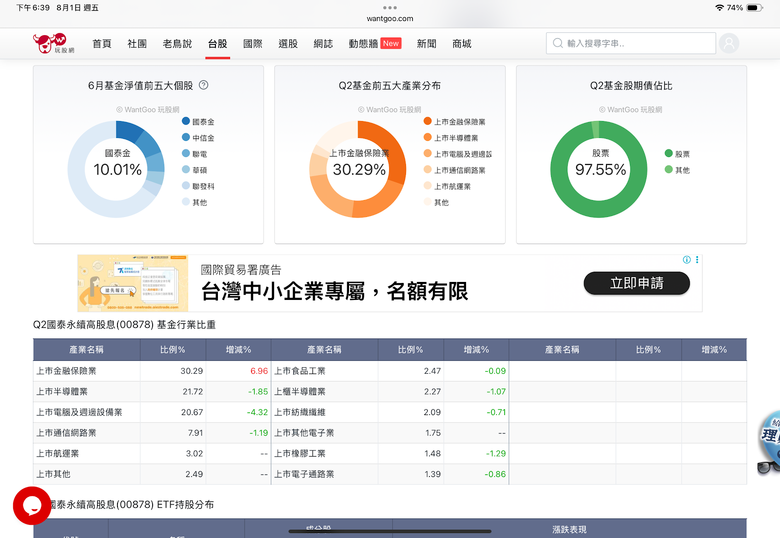
Task: Open the 老鳥說 menu item
Action: pos(177,44)
